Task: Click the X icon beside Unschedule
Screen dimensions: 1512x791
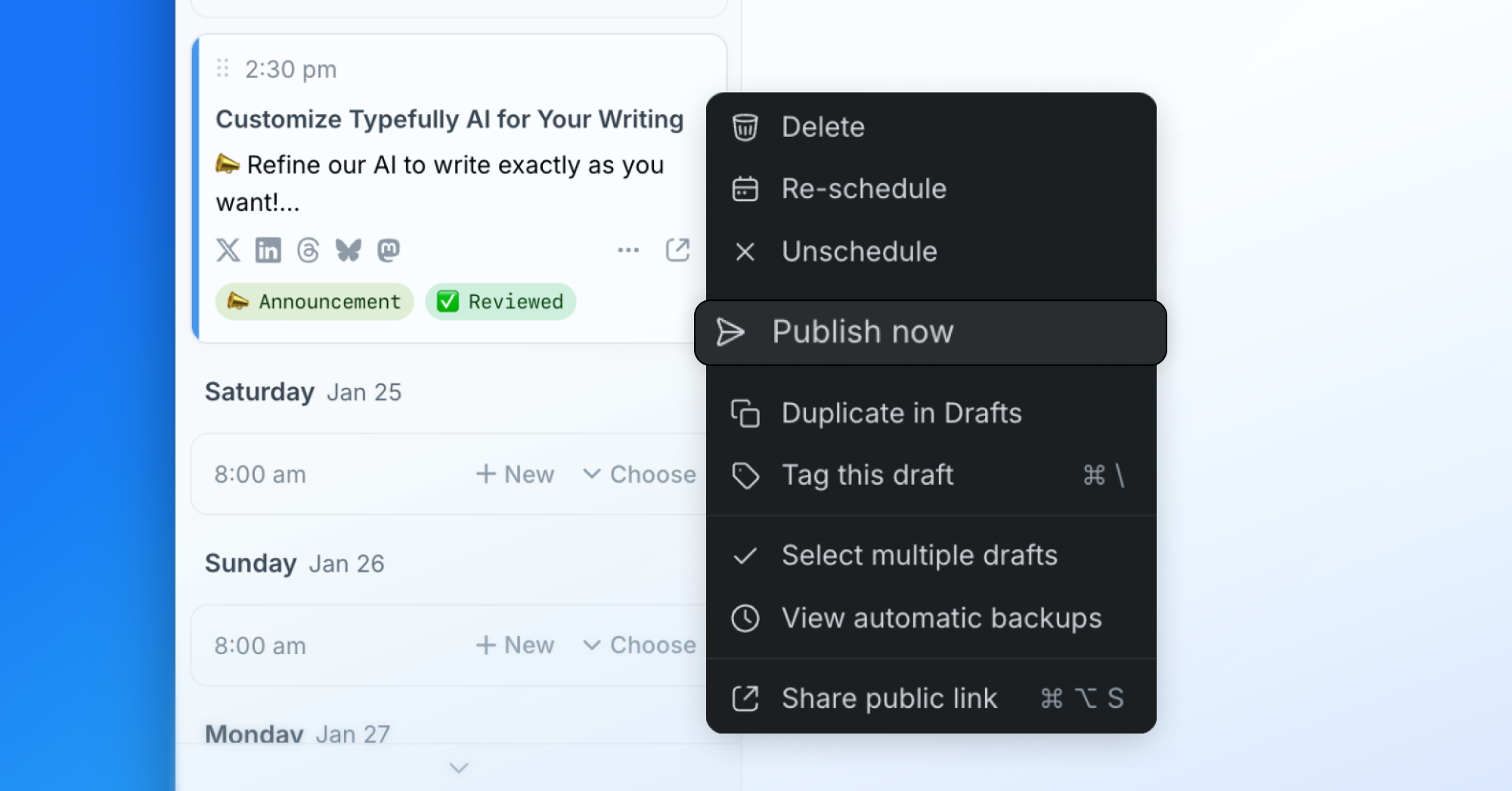Action: click(x=745, y=252)
